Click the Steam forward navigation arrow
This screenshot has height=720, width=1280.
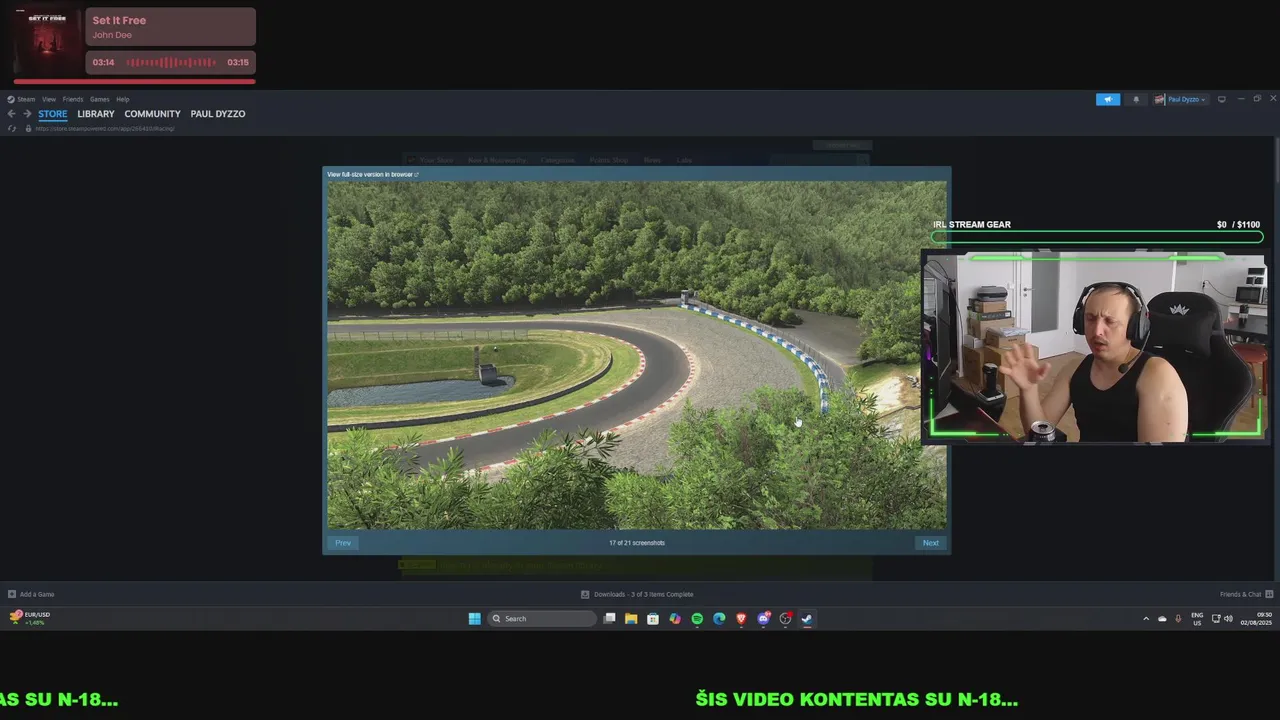pos(27,114)
